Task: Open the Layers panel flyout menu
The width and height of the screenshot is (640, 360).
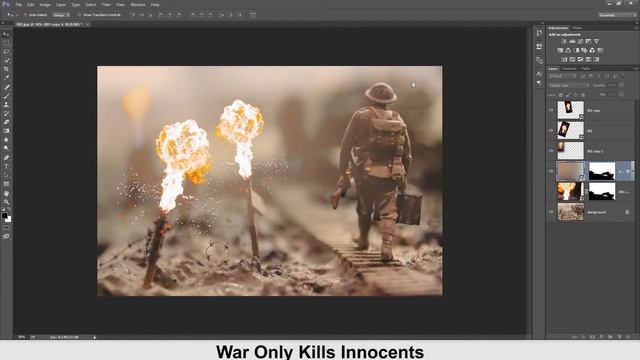Action: (636, 69)
